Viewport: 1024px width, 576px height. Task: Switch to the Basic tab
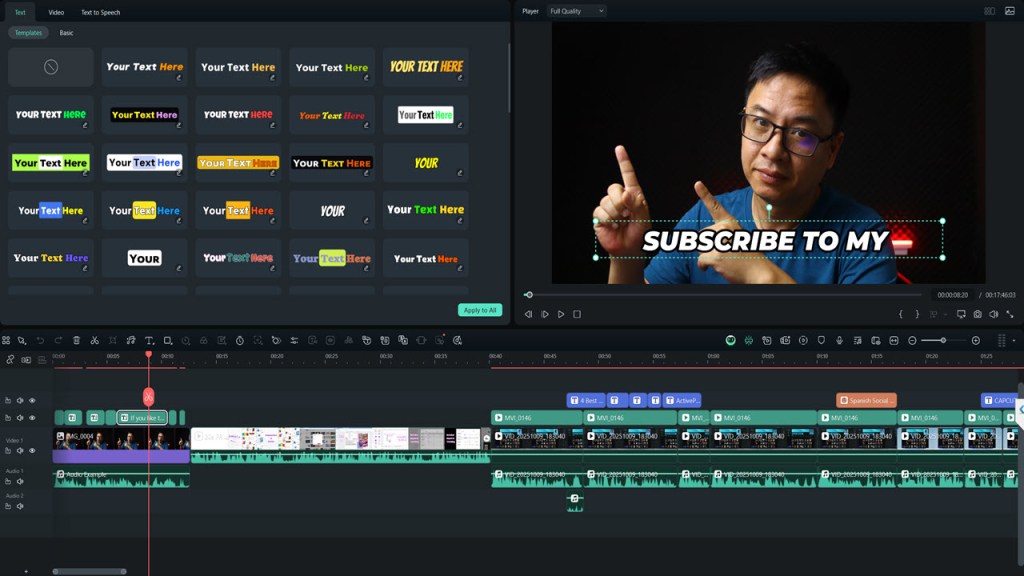[66, 33]
